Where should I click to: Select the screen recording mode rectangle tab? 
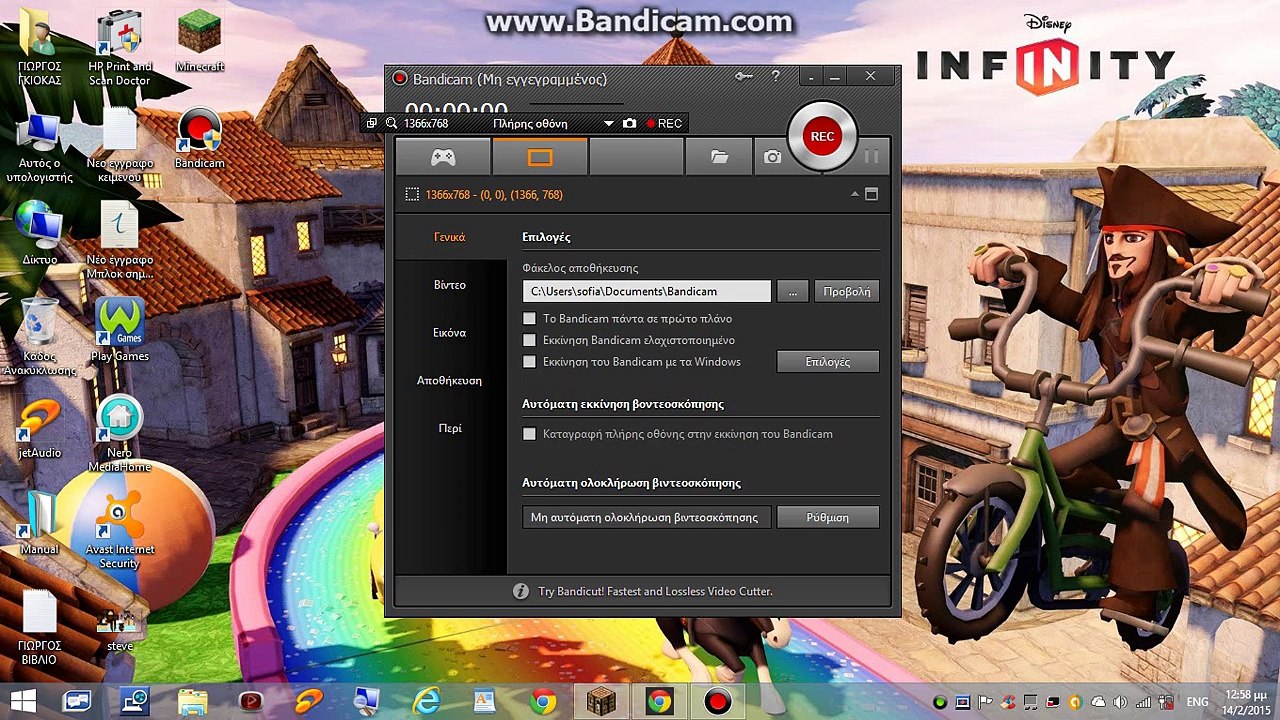[540, 157]
